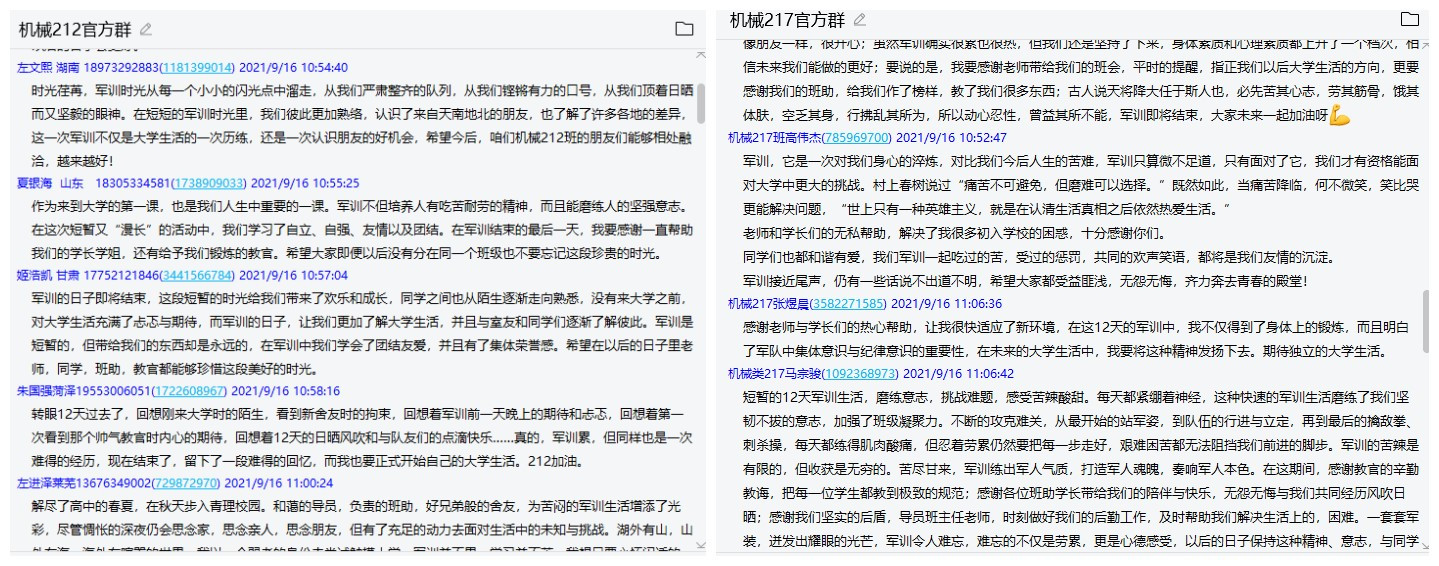Click the 1092368973 link of 马宗骏
Viewport: 1439px width, 566px height.
click(860, 373)
